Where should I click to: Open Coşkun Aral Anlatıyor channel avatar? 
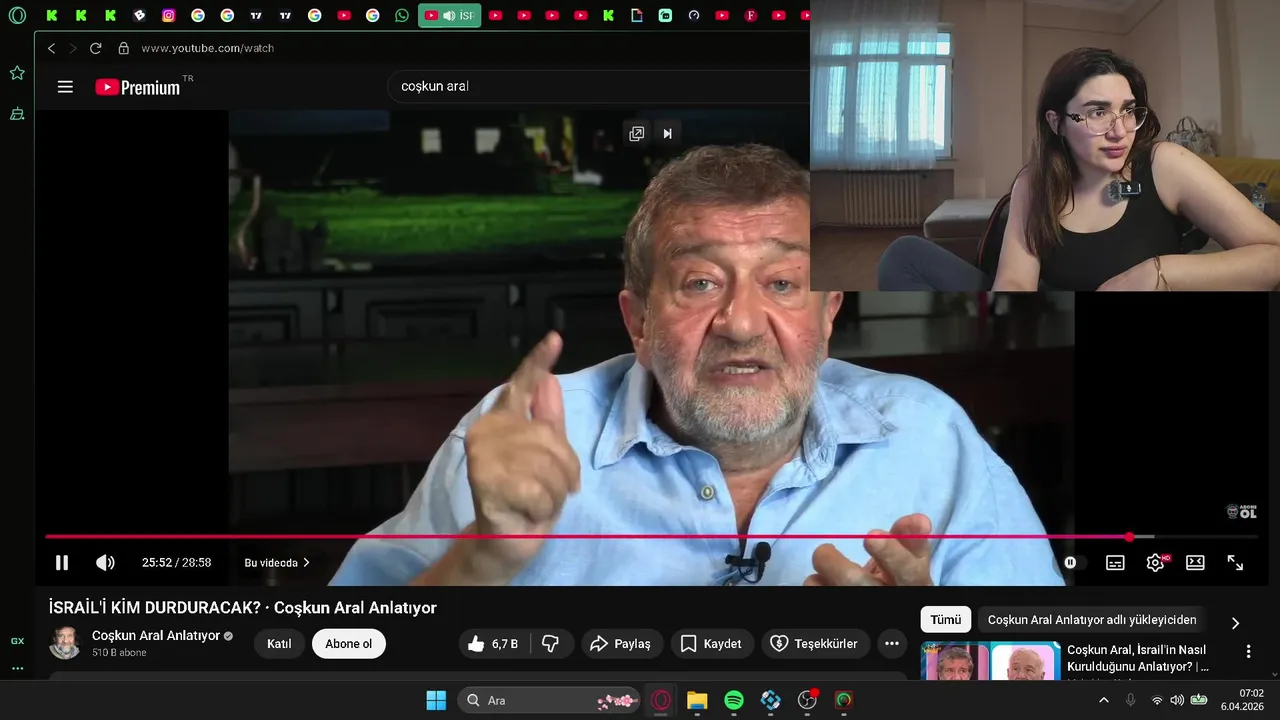coord(65,643)
